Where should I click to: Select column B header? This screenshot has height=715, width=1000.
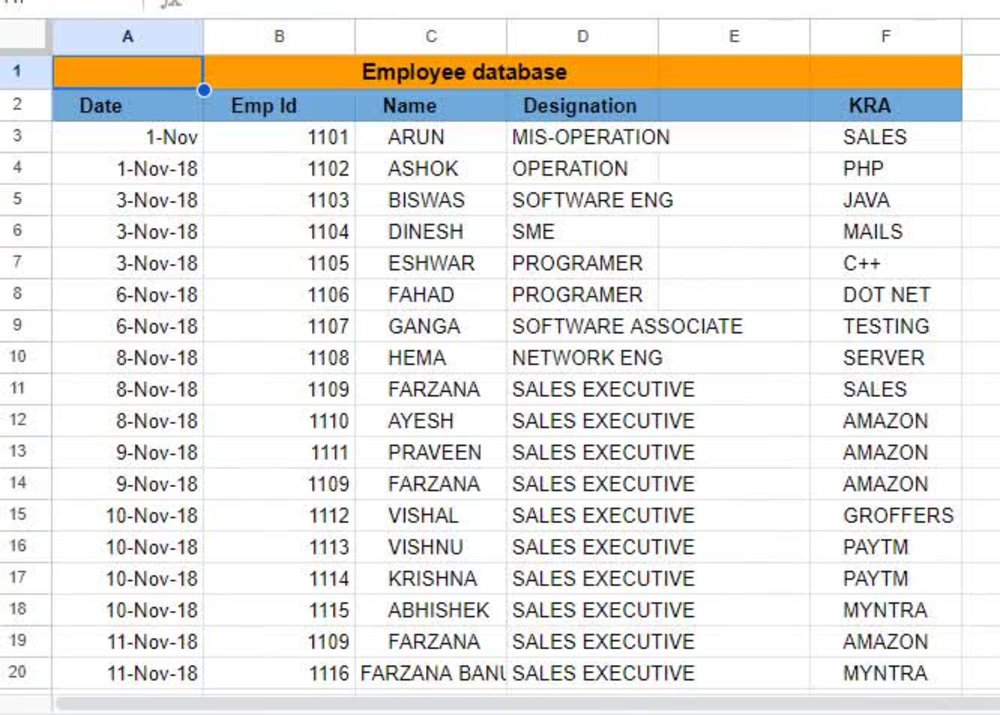[280, 36]
